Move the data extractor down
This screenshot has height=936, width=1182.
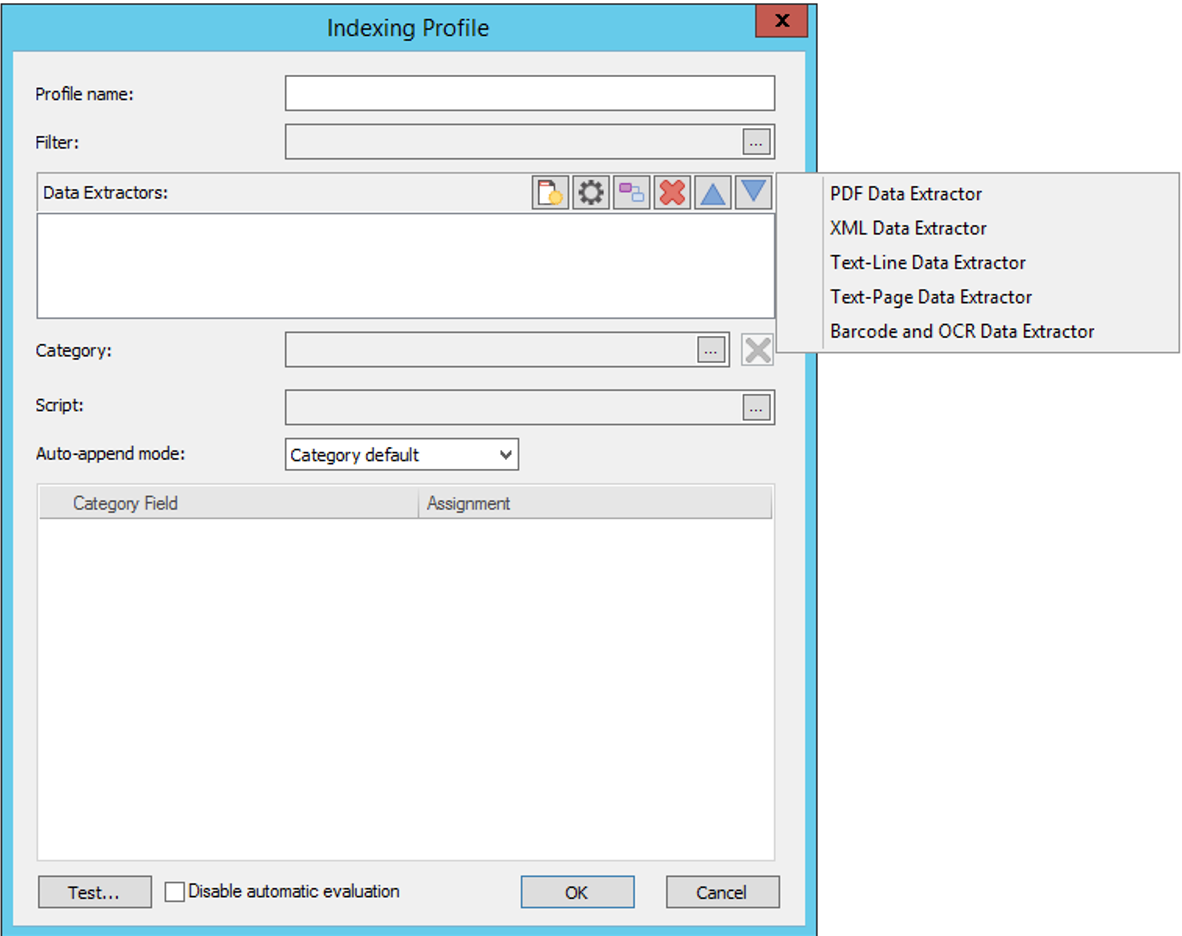pos(752,192)
